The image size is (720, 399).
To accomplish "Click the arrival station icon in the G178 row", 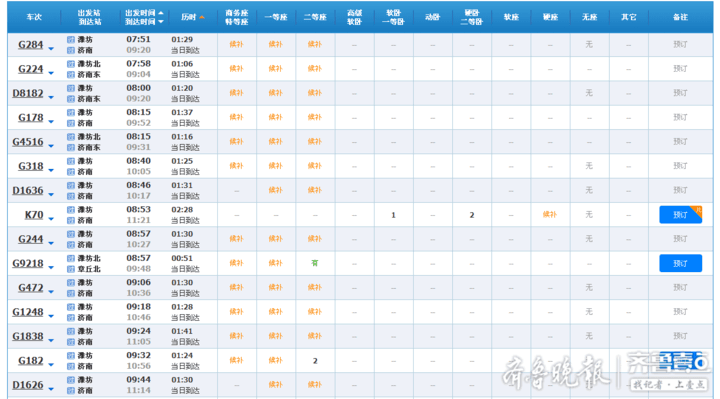I will coord(71,123).
